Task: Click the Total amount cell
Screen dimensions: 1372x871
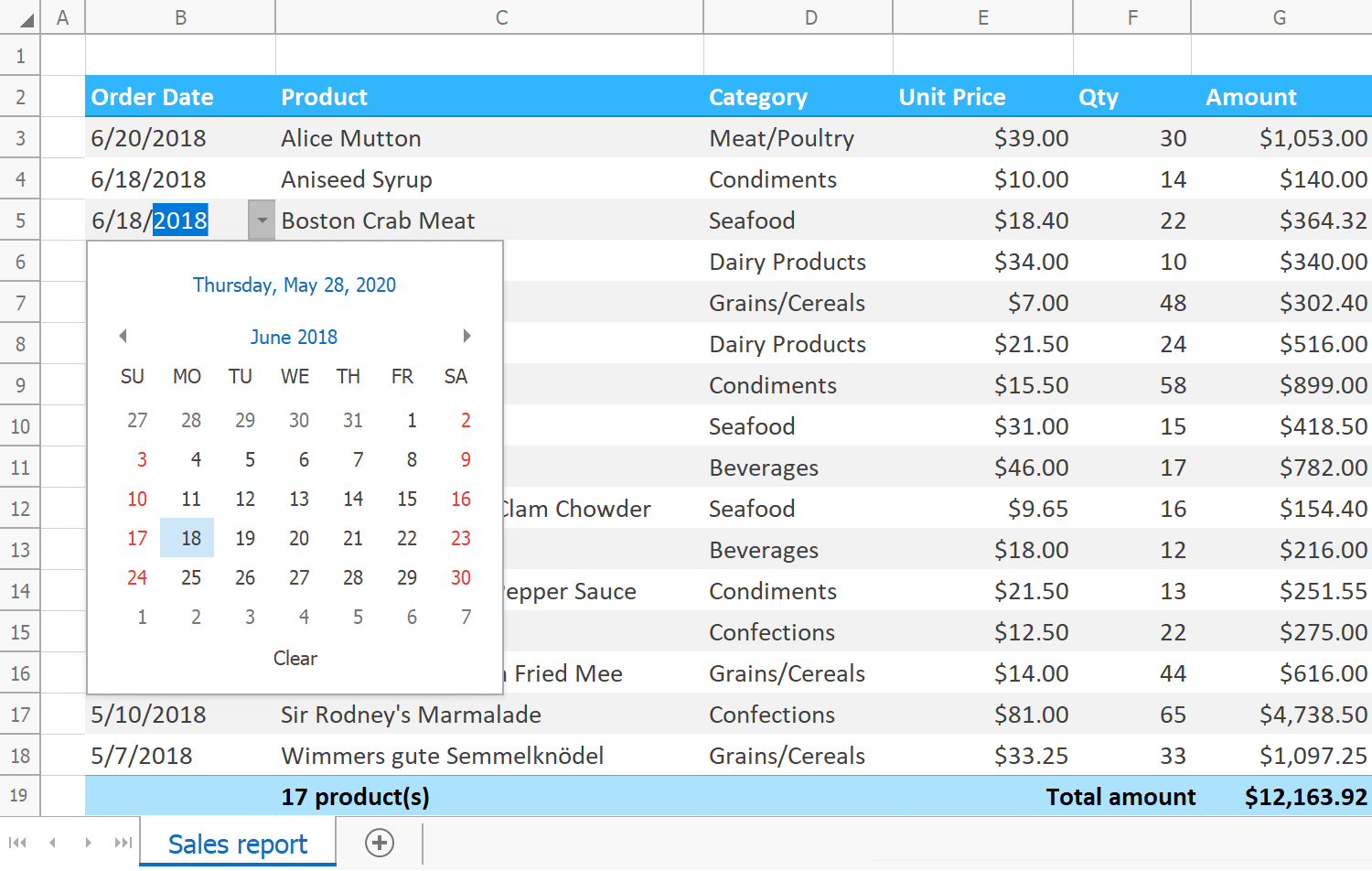Action: (1120, 796)
